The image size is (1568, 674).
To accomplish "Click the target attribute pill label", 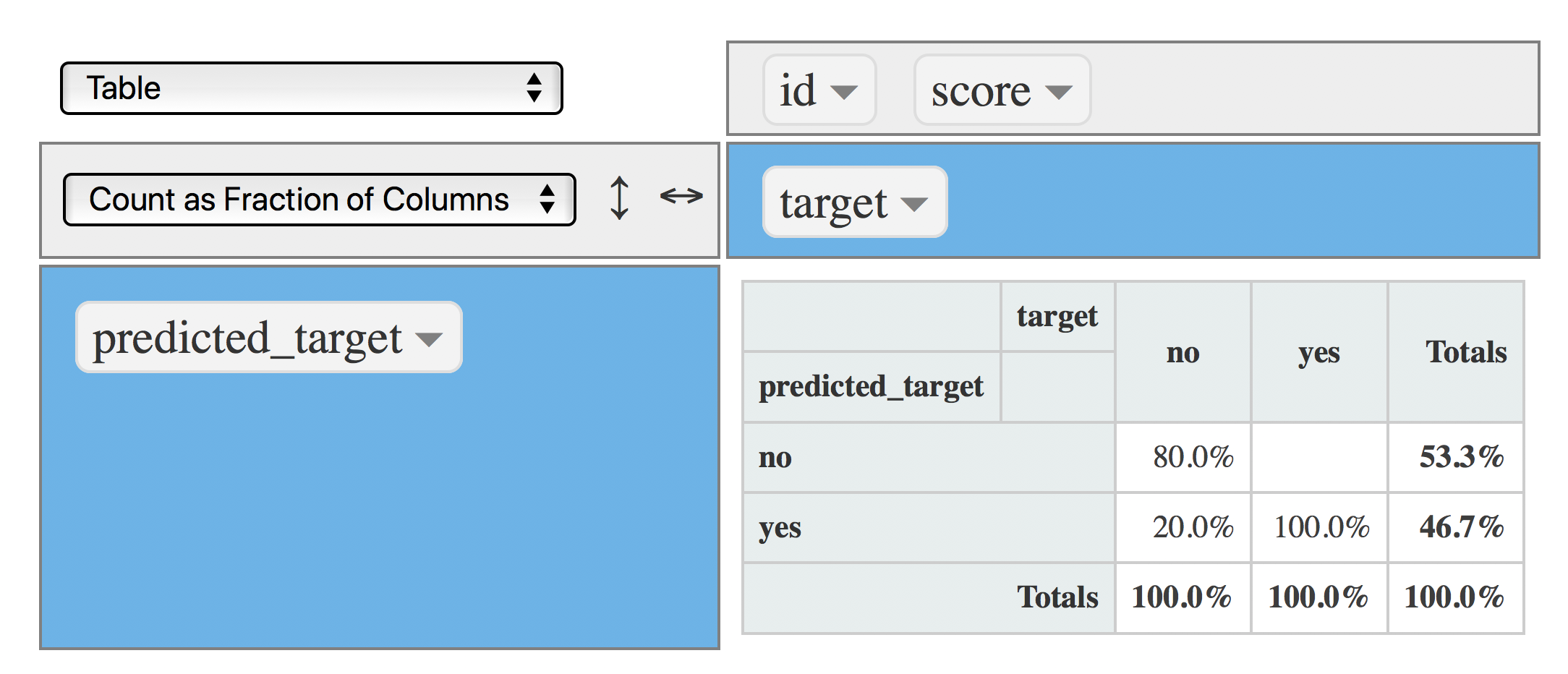I will 833,203.
